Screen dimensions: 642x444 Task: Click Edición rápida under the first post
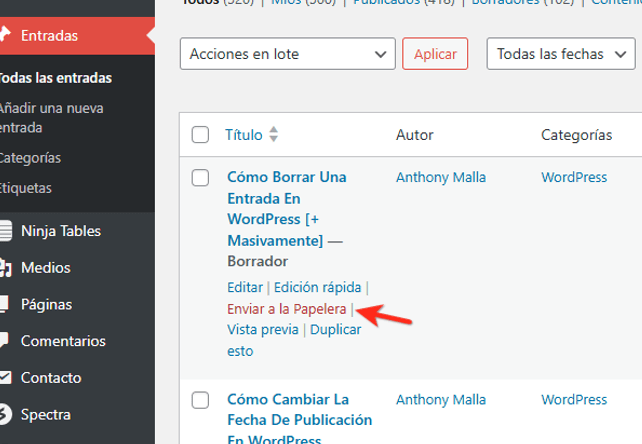[317, 288]
